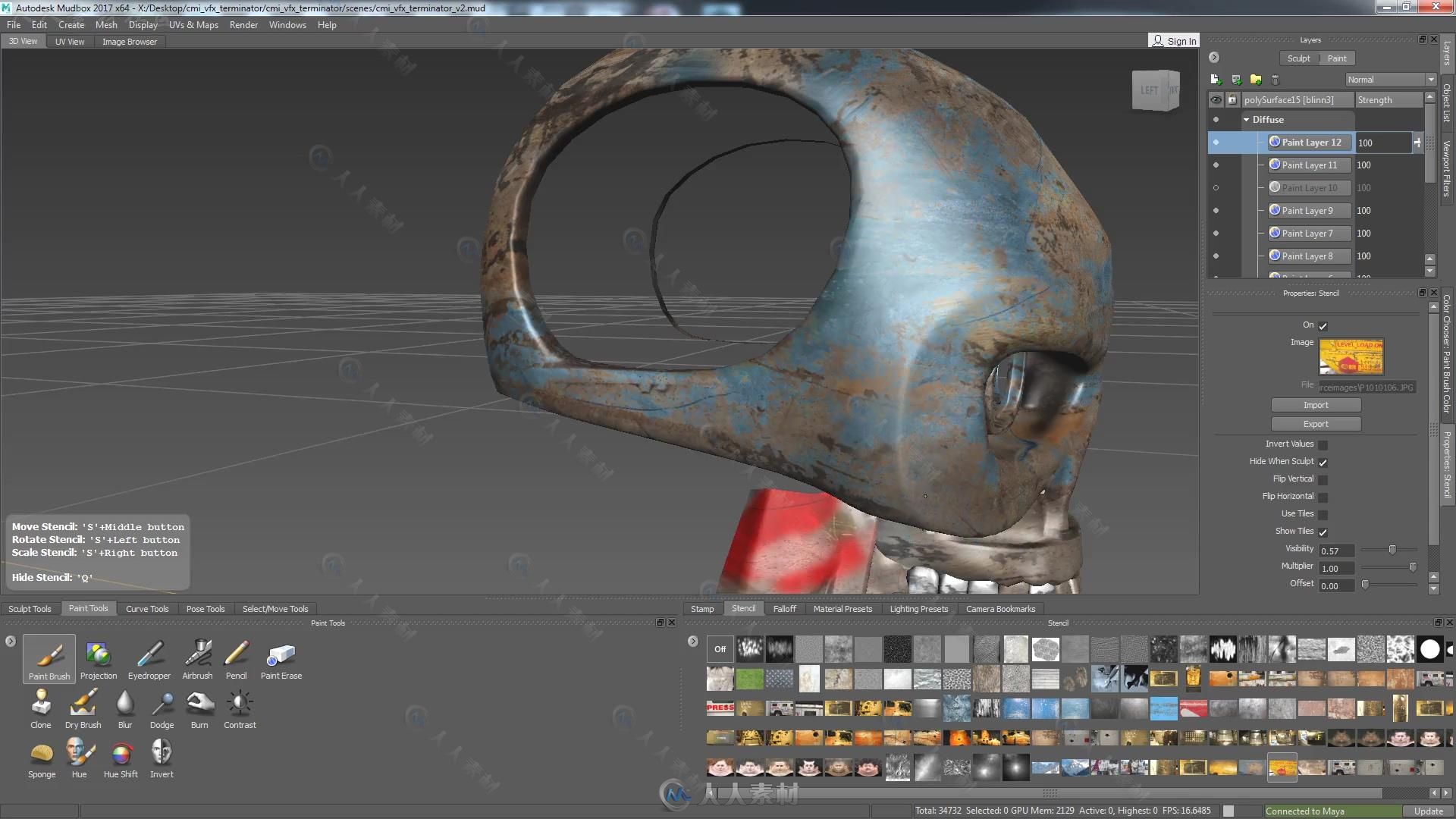1456x819 pixels.
Task: Select the Burn tool
Action: 199,708
